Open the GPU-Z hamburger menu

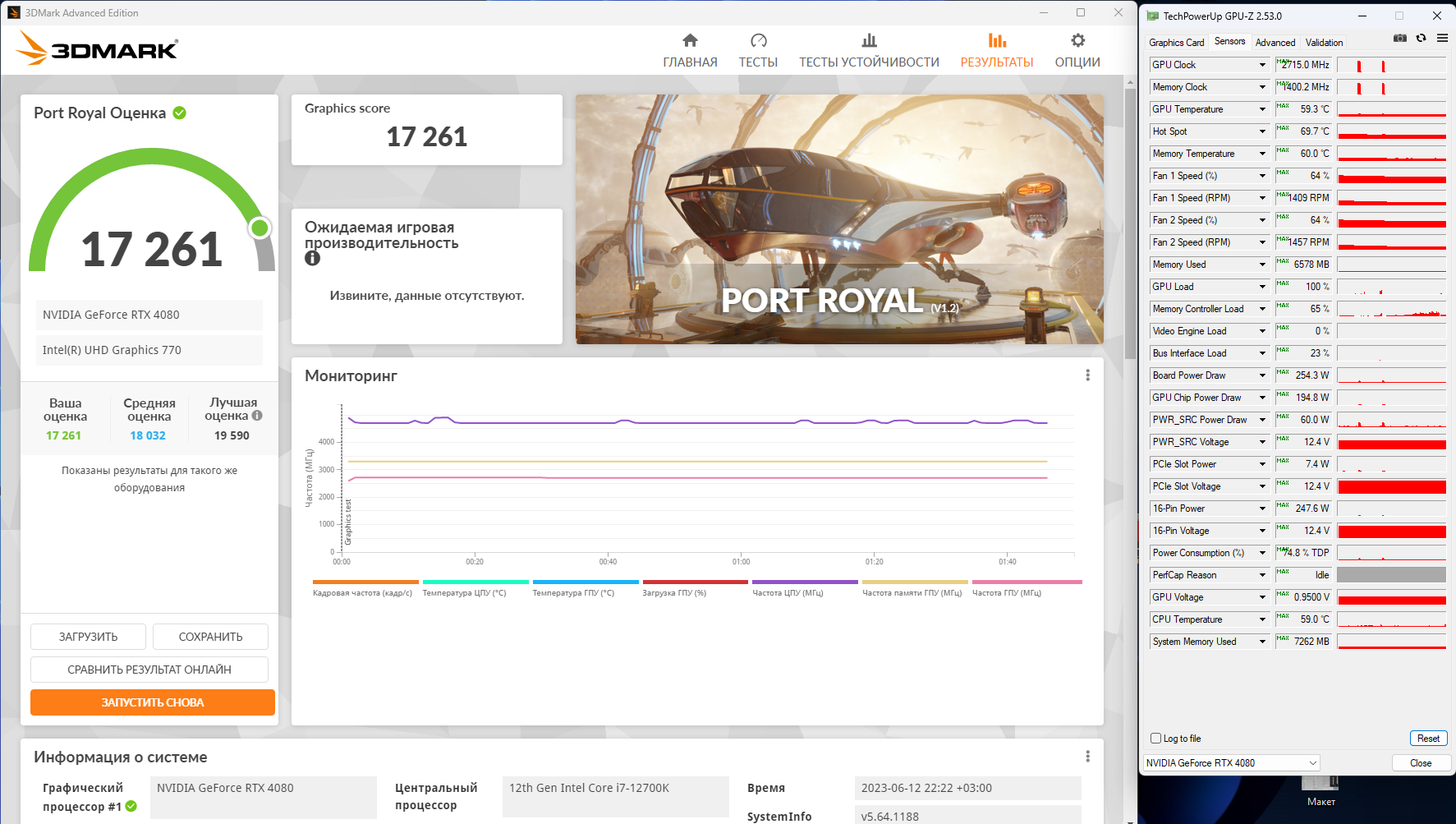[x=1442, y=39]
